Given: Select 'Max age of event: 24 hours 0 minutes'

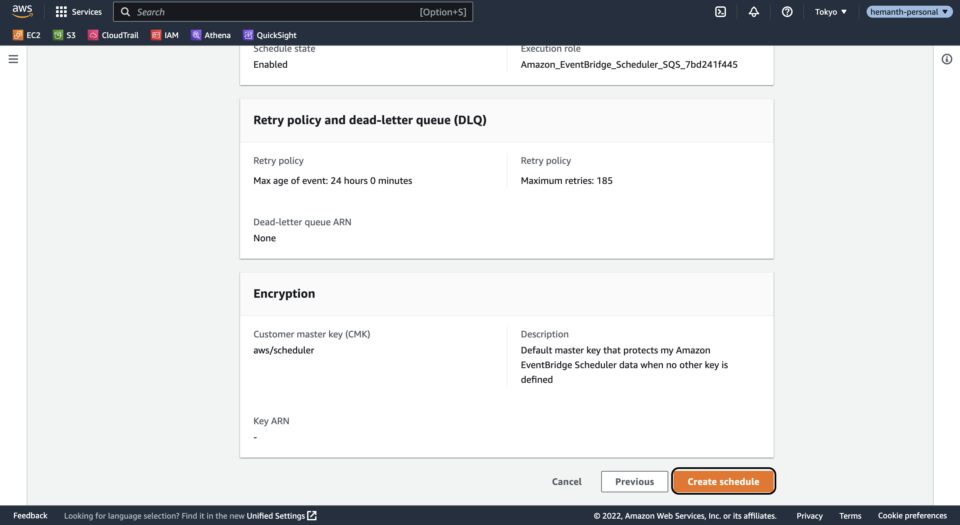Looking at the screenshot, I should tap(332, 181).
